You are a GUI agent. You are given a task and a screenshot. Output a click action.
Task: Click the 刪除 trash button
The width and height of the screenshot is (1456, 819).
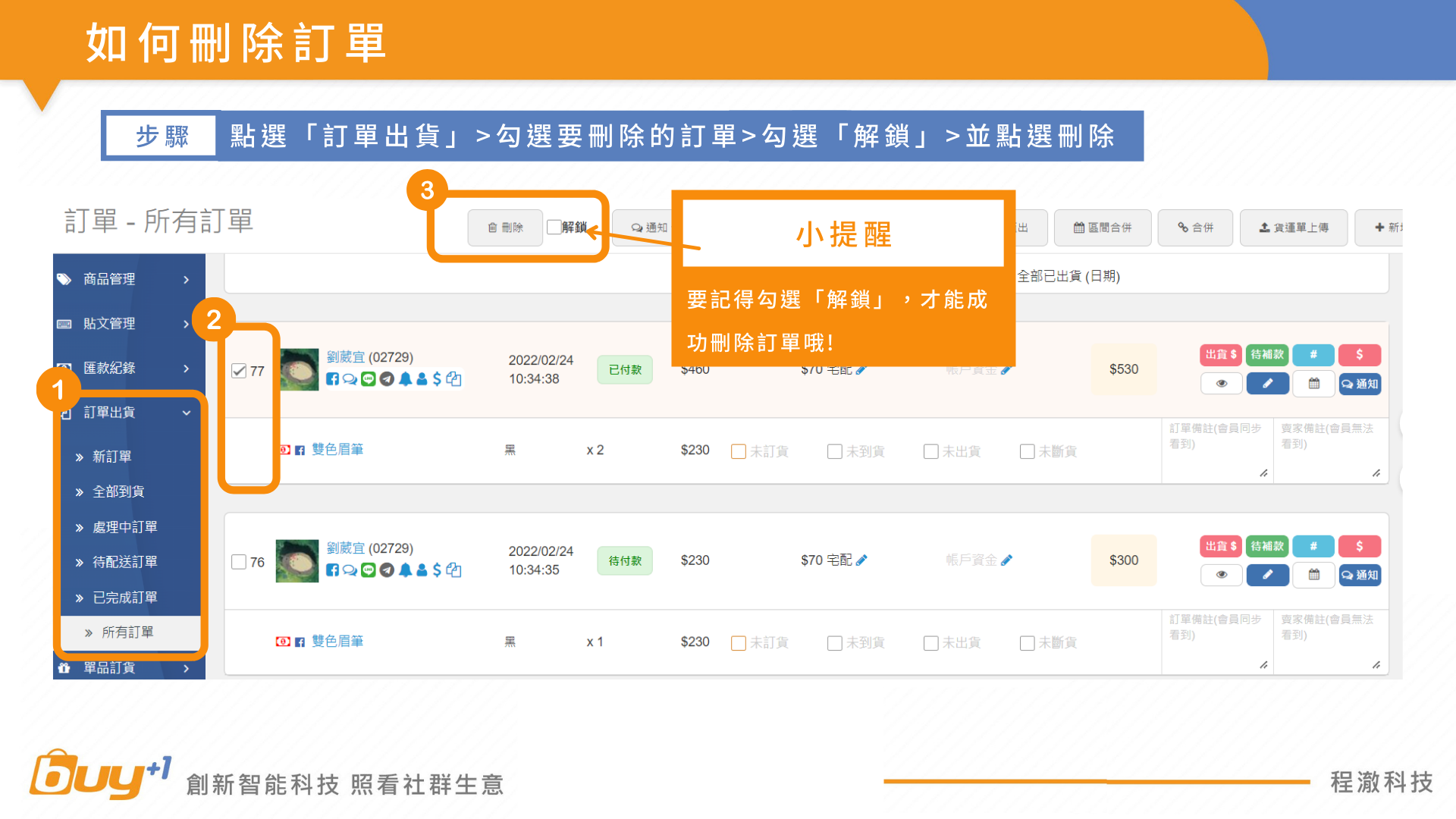tap(505, 227)
